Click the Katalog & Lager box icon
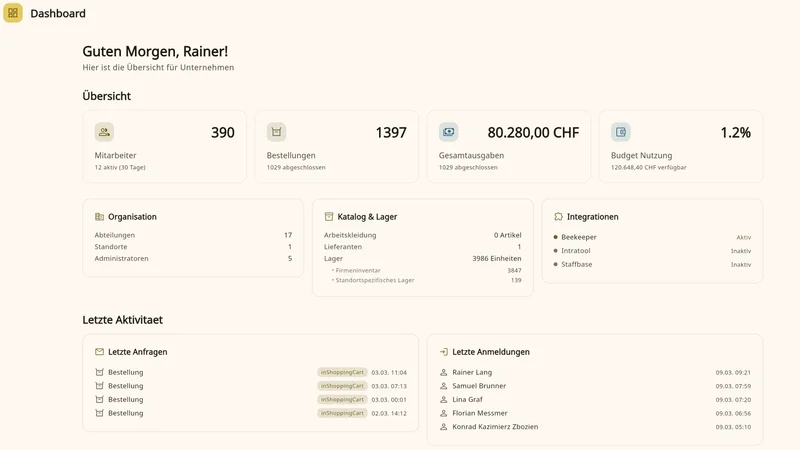Viewport: 800px width, 450px height. coord(329,217)
